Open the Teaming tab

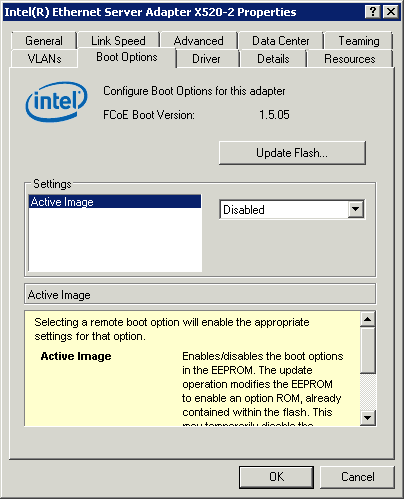[x=359, y=41]
